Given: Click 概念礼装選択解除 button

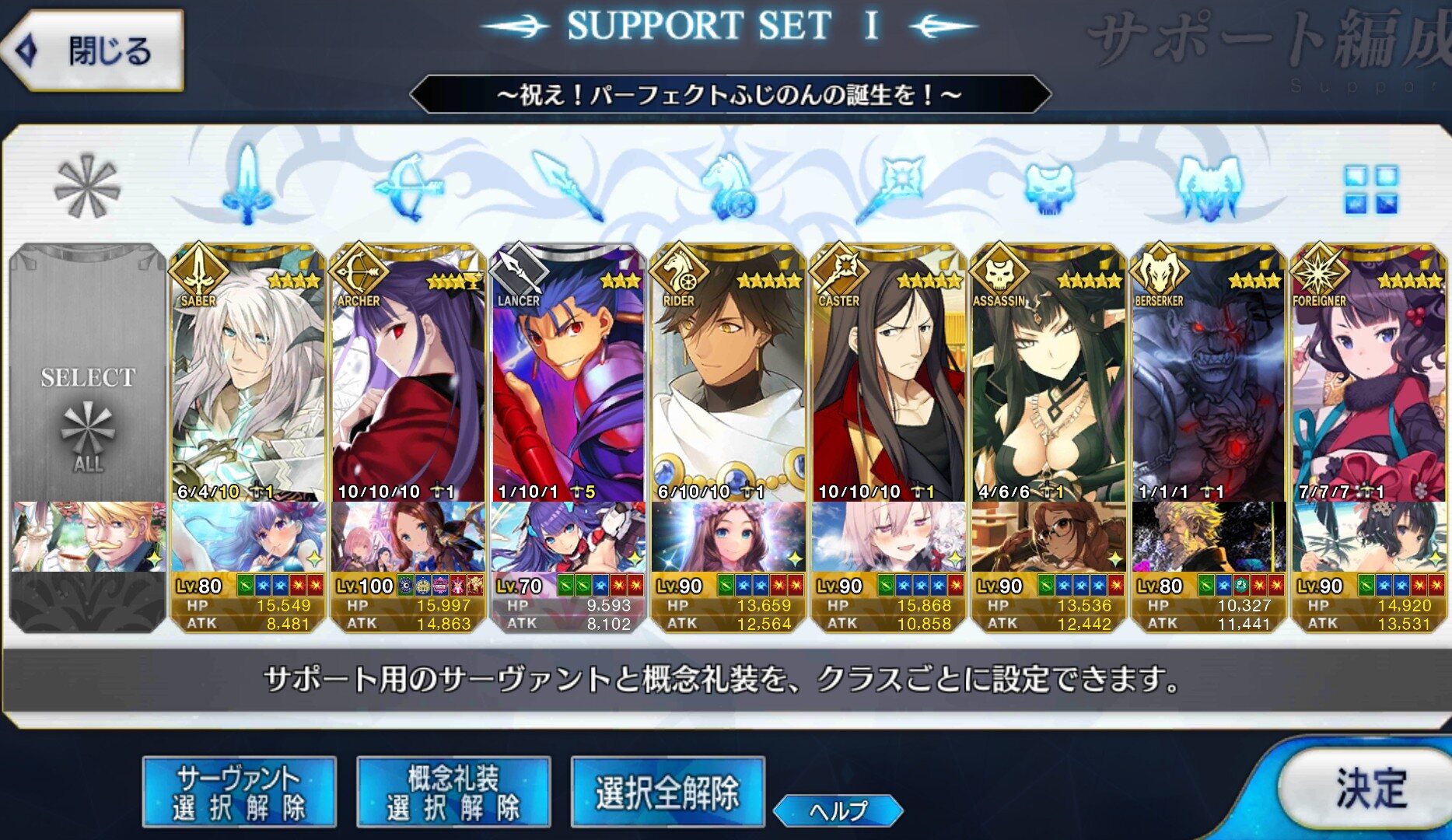Looking at the screenshot, I should click(453, 792).
